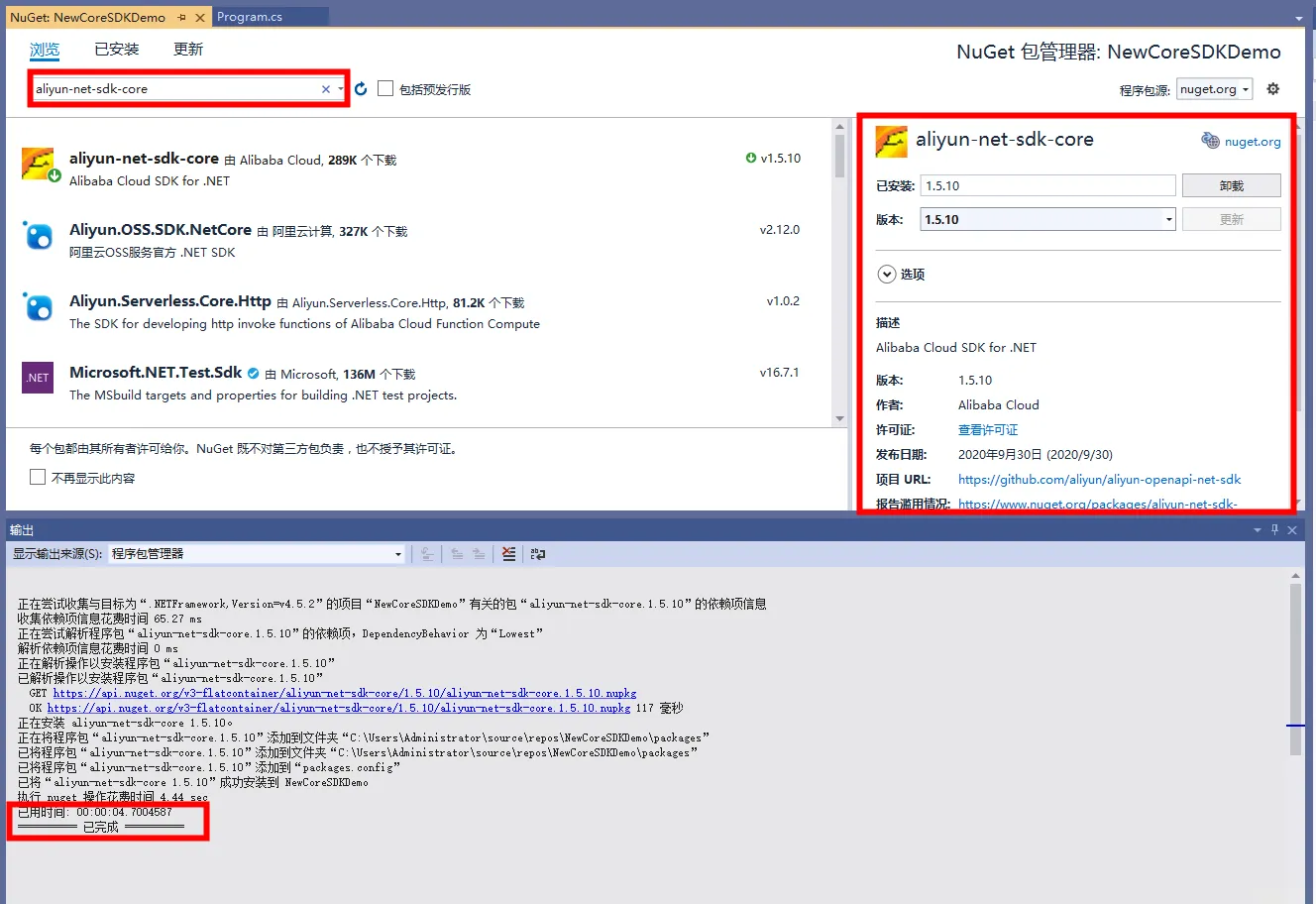Click the v16.7.1 version label
This screenshot has width=1316, height=904.
point(780,373)
